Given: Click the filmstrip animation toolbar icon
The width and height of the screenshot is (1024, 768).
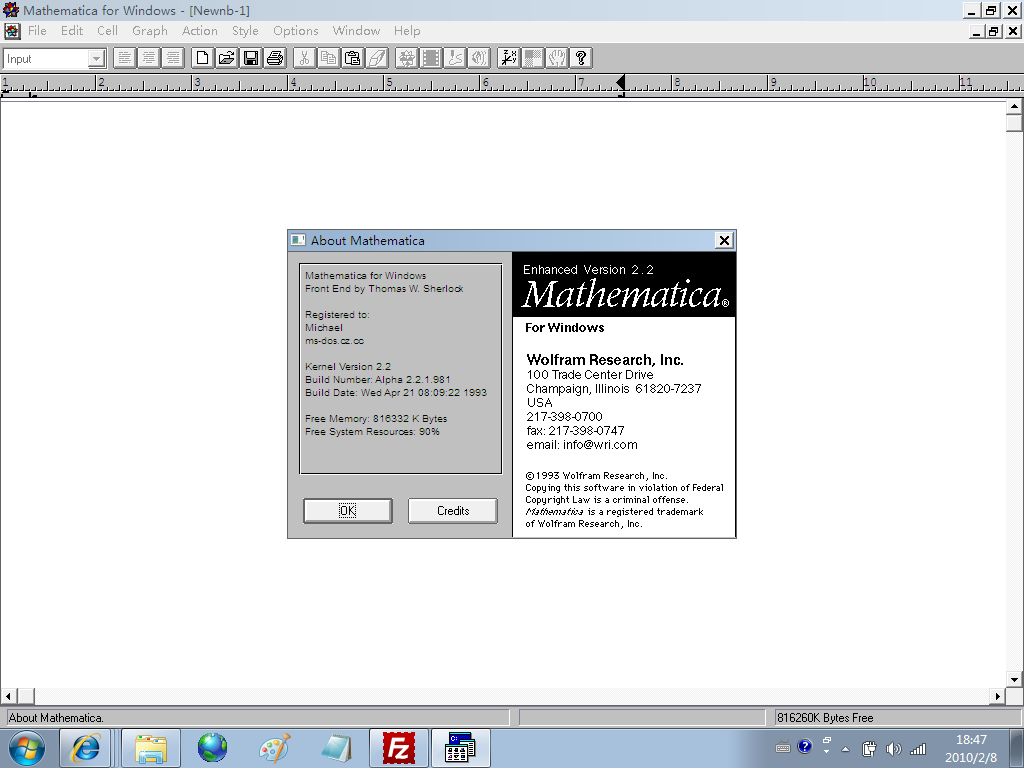Looking at the screenshot, I should 431,58.
